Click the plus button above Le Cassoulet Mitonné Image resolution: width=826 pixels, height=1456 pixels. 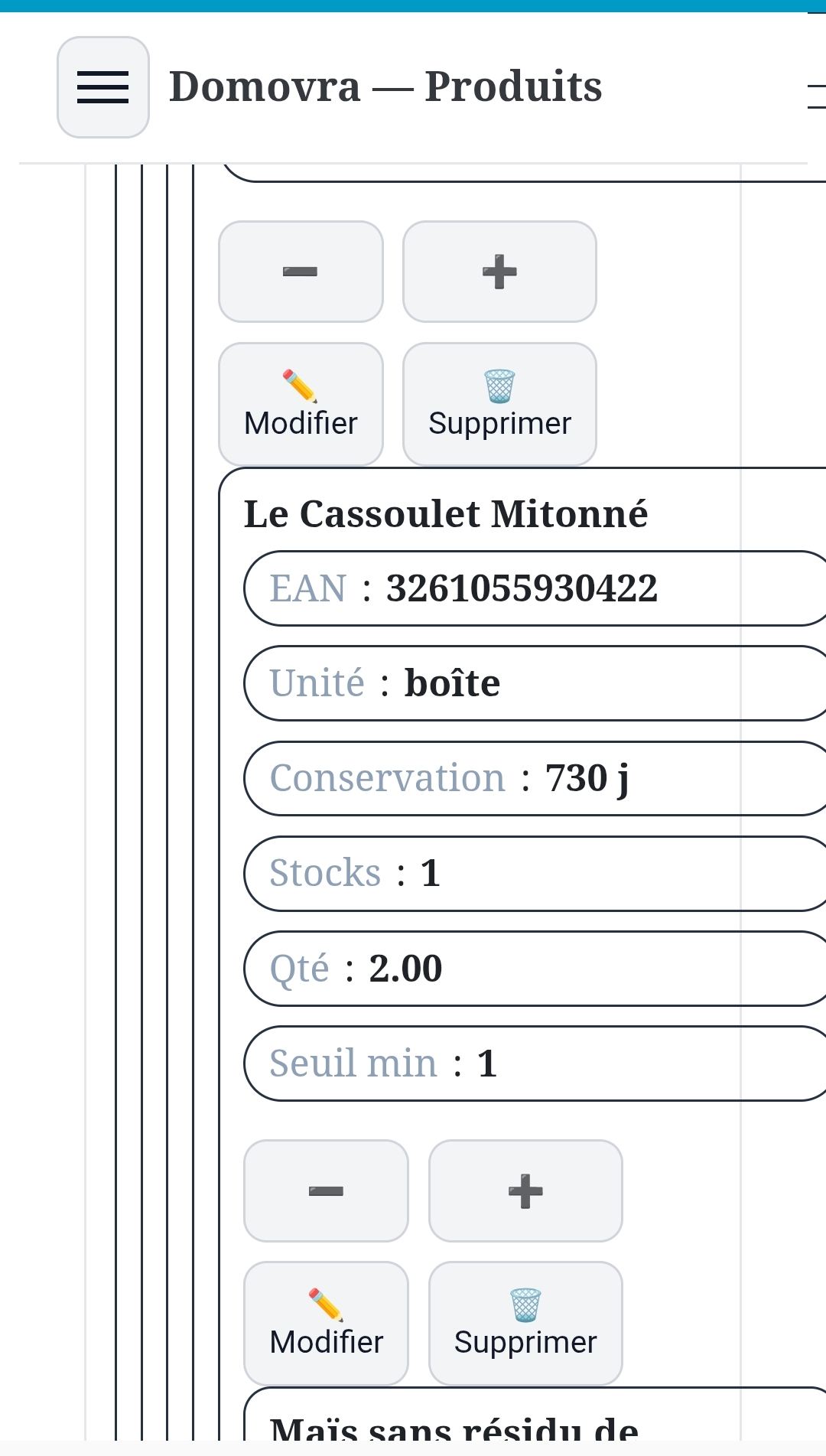pos(499,272)
